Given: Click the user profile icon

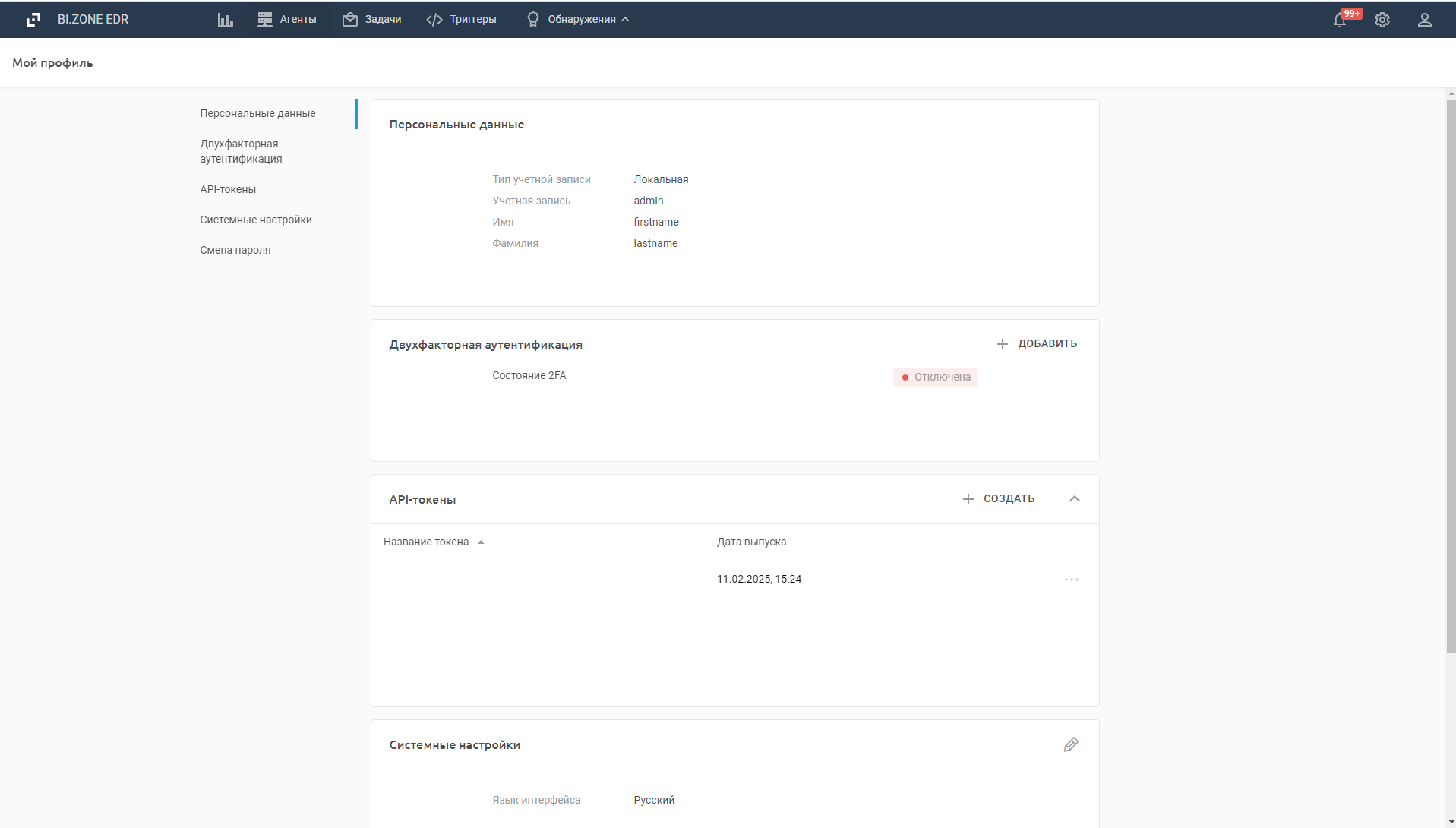Looking at the screenshot, I should pos(1425,21).
